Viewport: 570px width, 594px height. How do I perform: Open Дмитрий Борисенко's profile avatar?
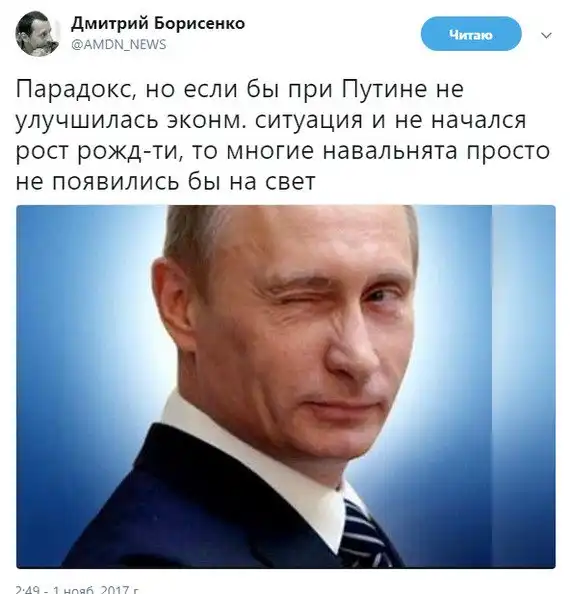pos(37,33)
